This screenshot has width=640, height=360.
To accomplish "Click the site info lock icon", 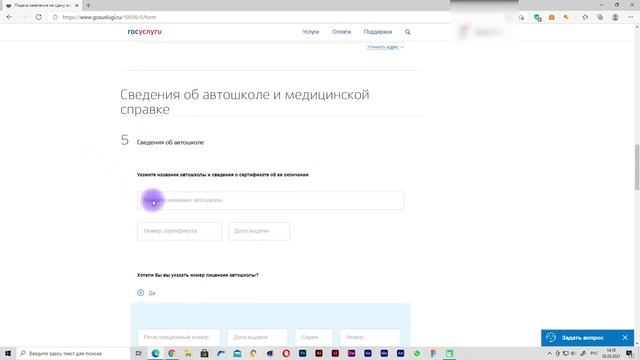I will pyautogui.click(x=56, y=17).
